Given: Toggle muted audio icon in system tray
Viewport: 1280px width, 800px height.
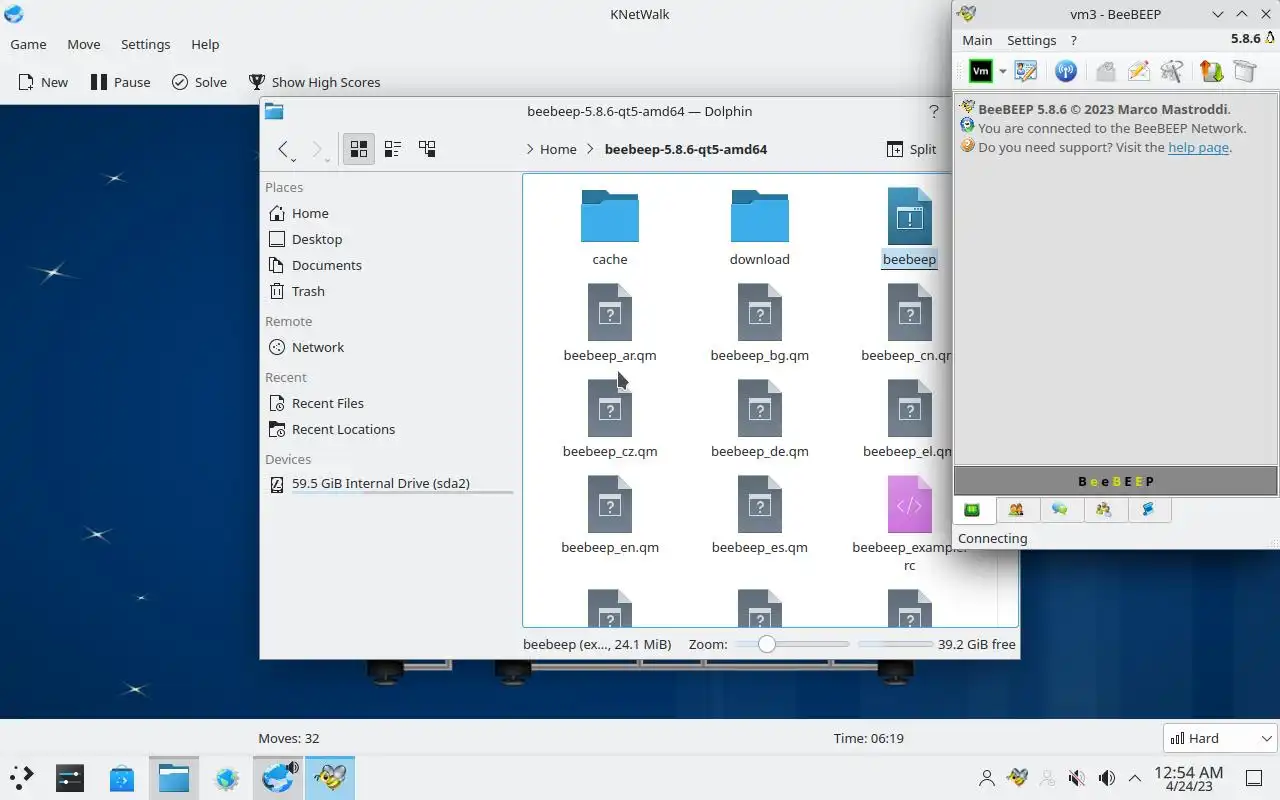Looking at the screenshot, I should coord(1077,777).
